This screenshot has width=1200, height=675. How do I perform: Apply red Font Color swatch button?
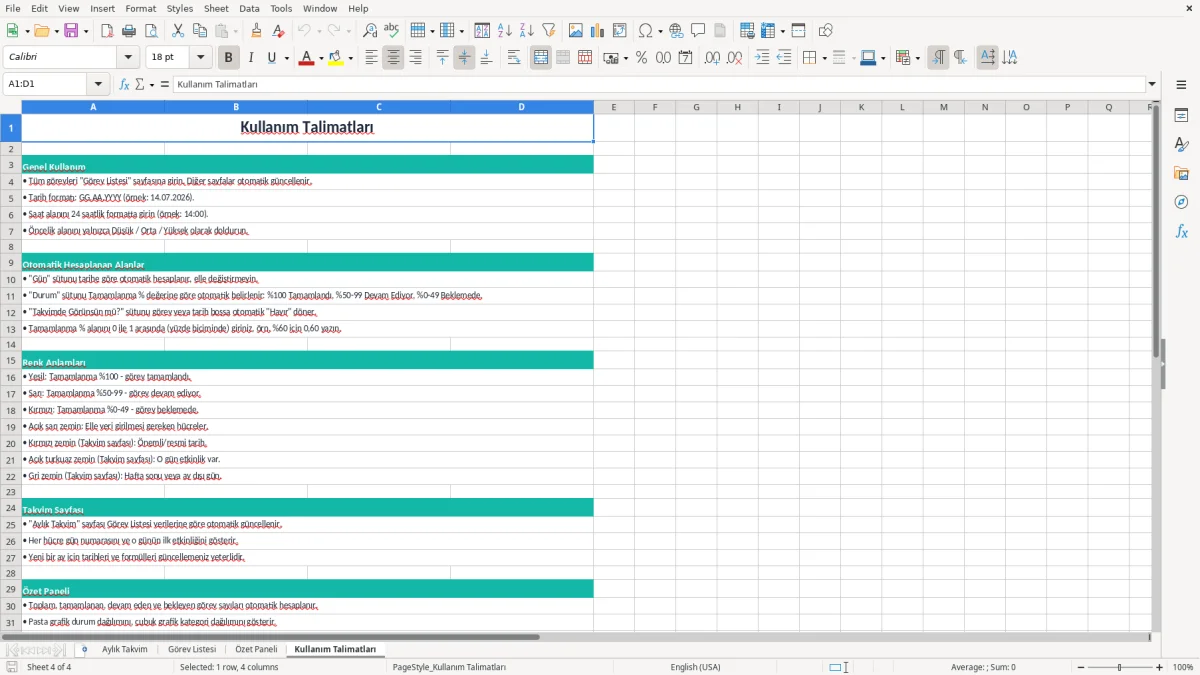pos(306,58)
